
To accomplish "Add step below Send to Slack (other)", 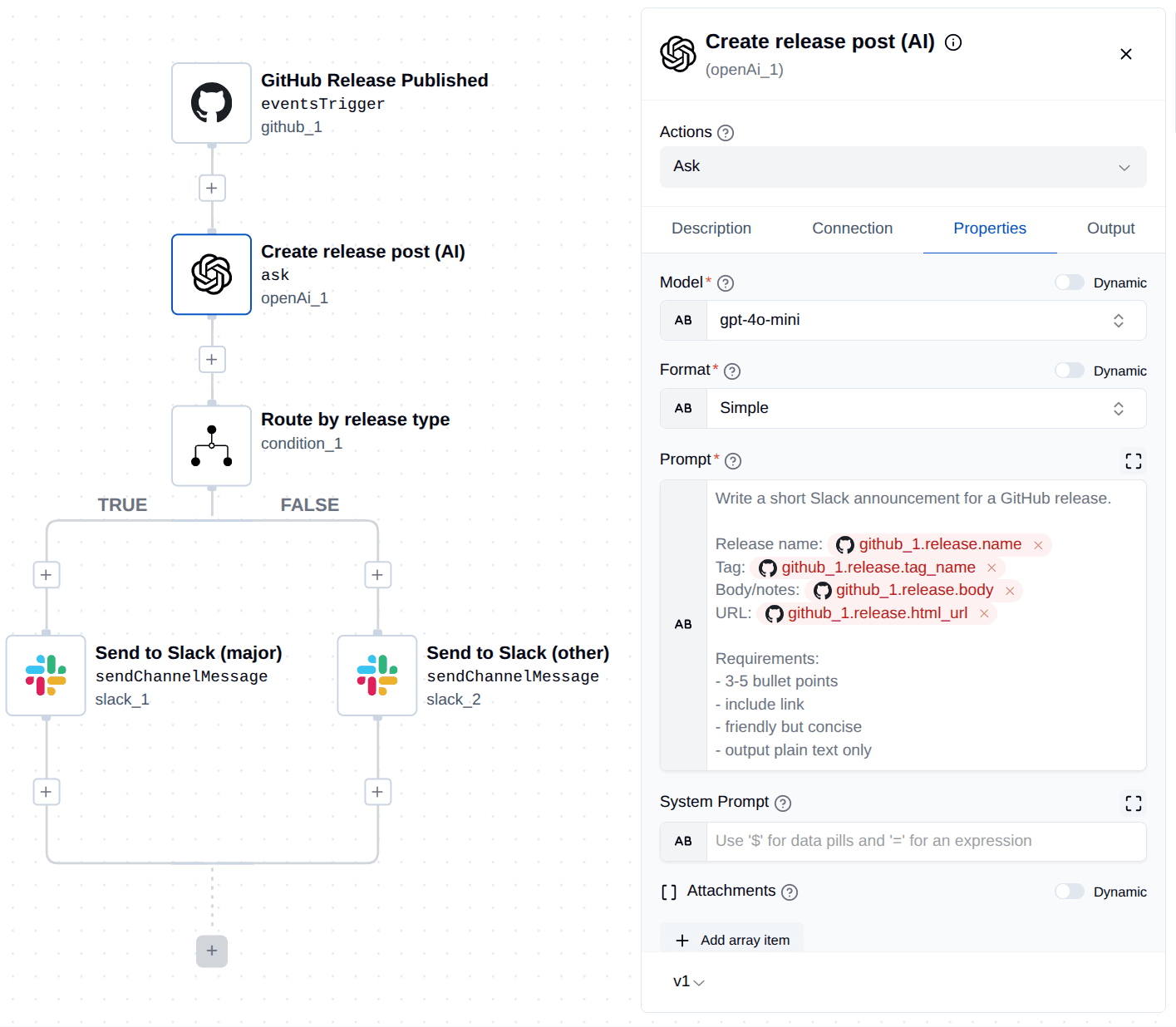I will pos(377,791).
